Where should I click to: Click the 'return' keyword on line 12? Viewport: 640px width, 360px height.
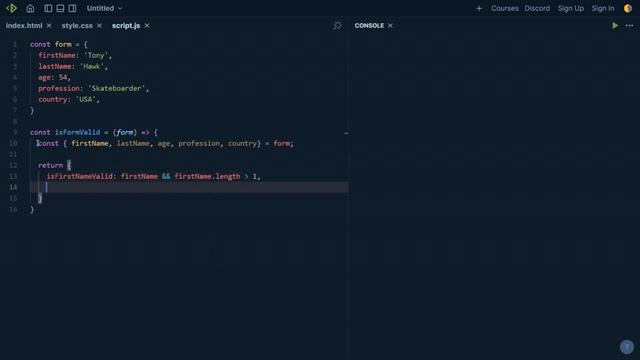point(50,165)
